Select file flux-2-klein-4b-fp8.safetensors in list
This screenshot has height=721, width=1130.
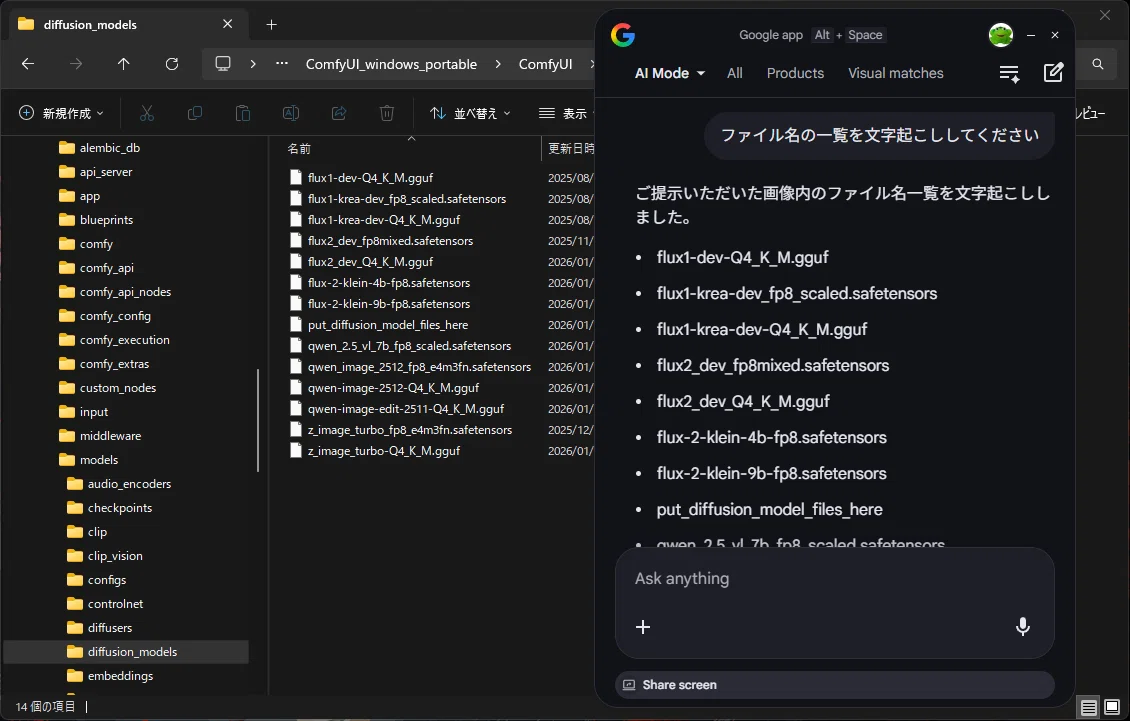point(388,283)
